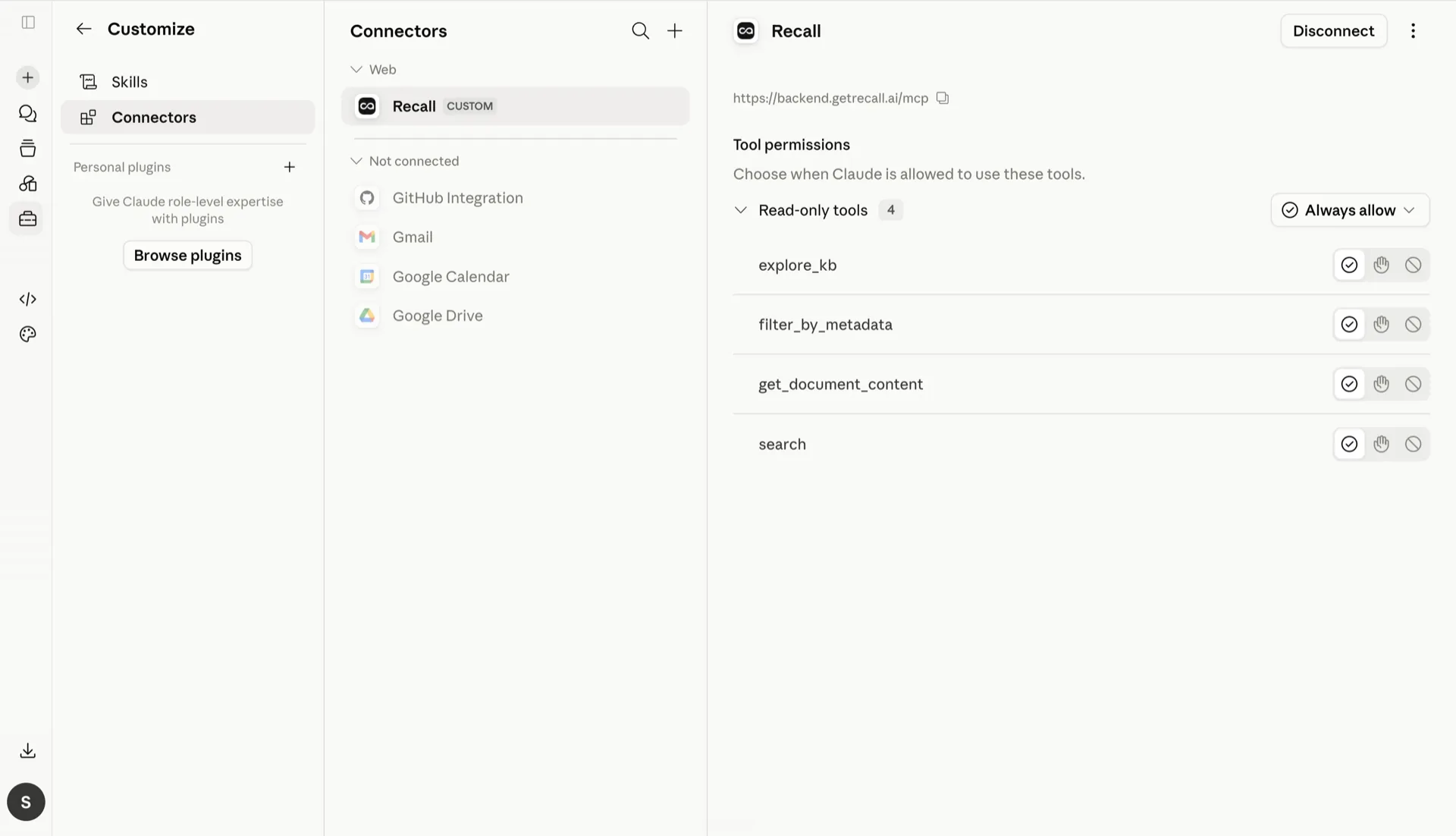The image size is (1456, 836).
Task: Click the Google Drive icon
Action: [367, 316]
